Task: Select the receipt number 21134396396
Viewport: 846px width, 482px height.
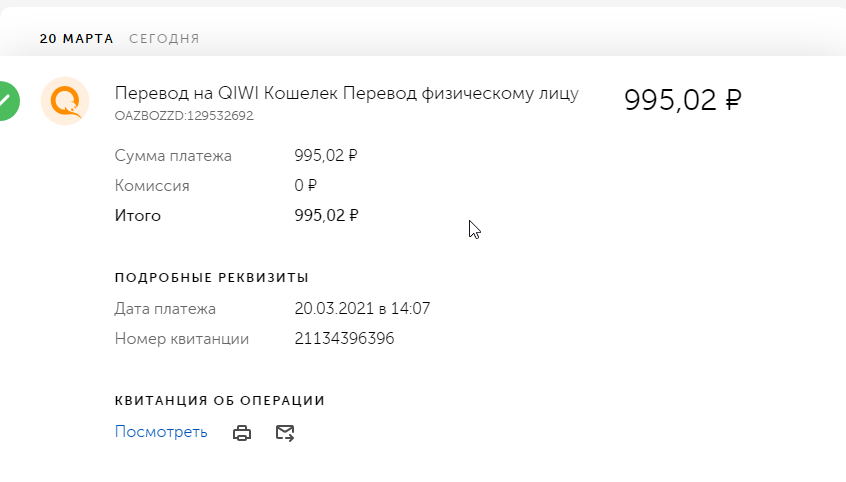Action: (x=344, y=338)
